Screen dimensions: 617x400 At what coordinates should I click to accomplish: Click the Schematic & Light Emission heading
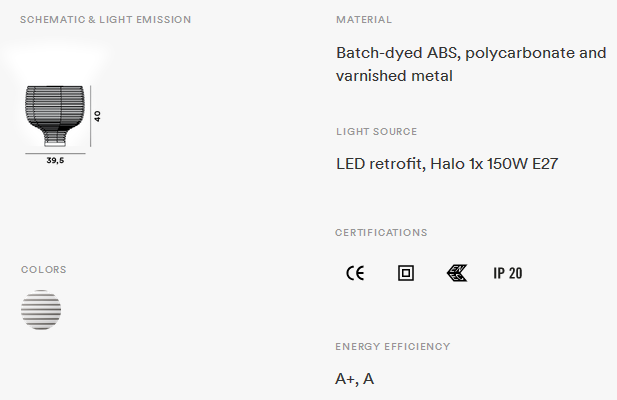105,20
